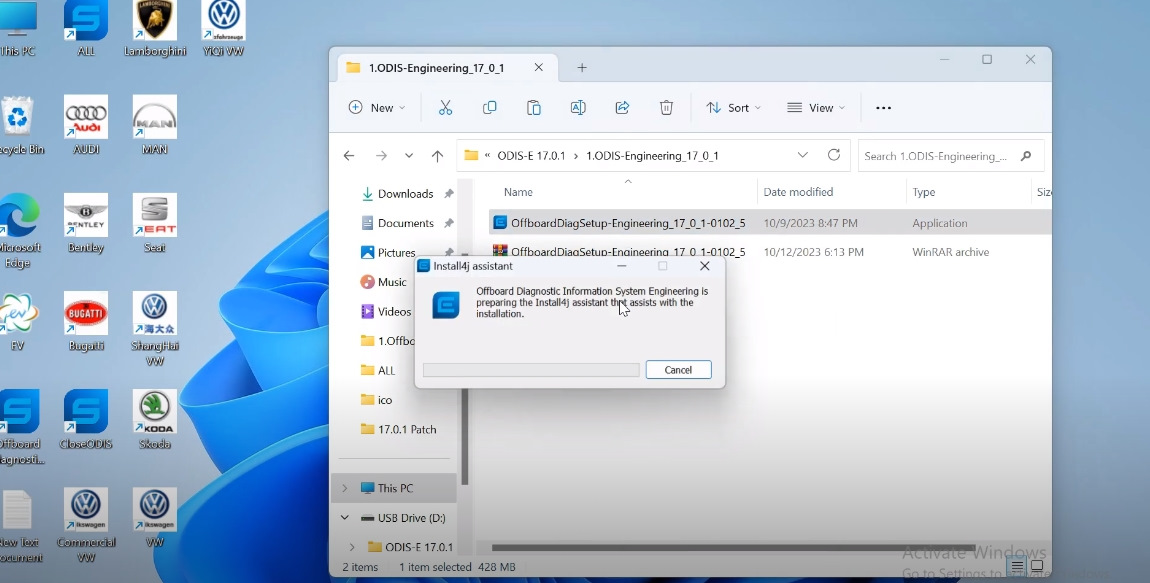This screenshot has height=583, width=1150.
Task: Click the Delete trash icon
Action: pos(666,108)
